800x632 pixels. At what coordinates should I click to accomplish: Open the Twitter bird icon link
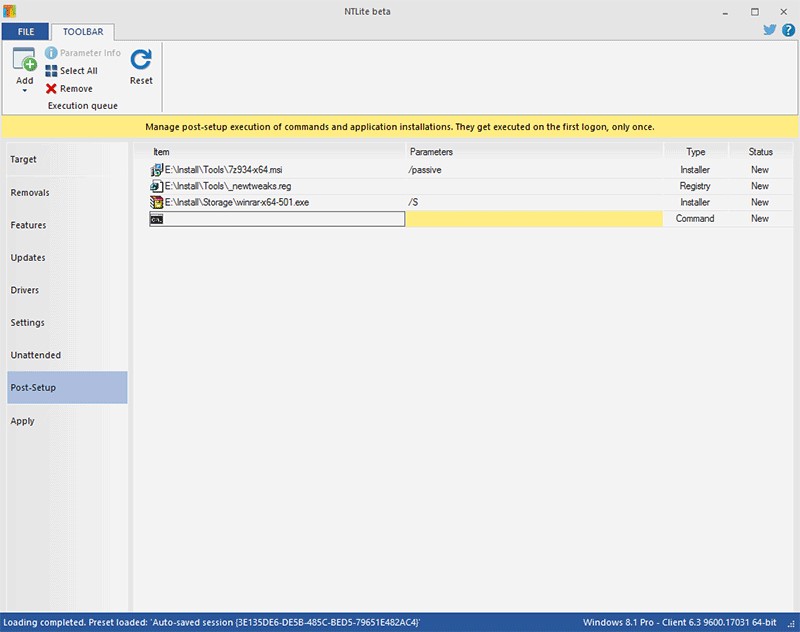(770, 30)
